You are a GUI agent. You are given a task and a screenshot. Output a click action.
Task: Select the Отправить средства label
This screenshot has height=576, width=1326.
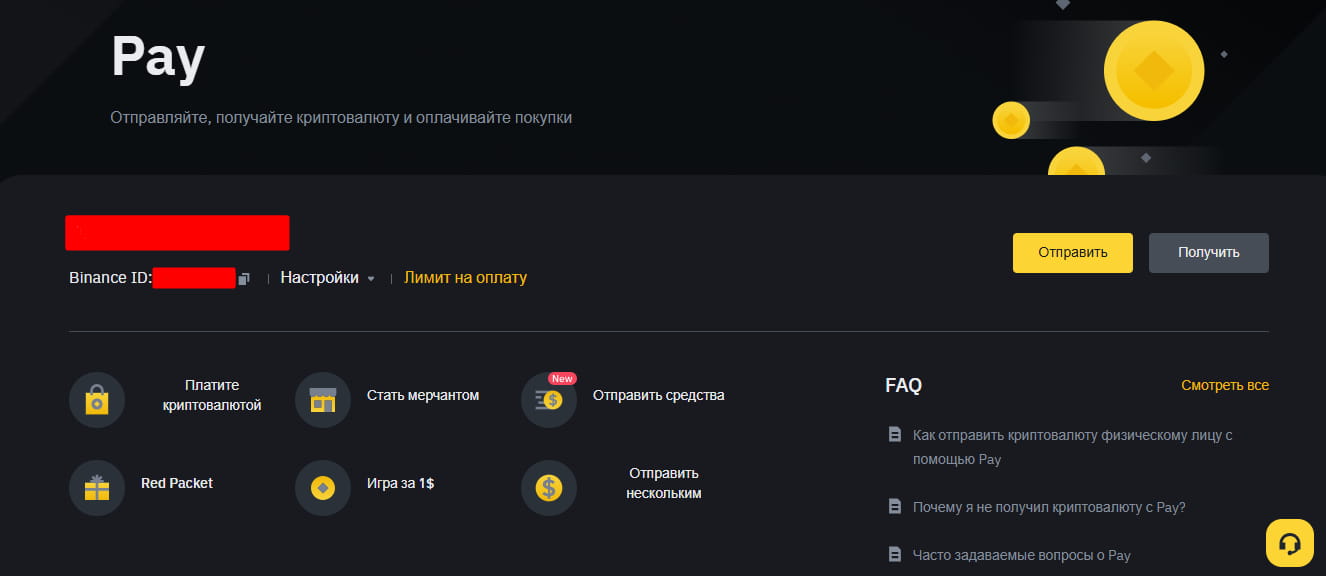[x=659, y=395]
